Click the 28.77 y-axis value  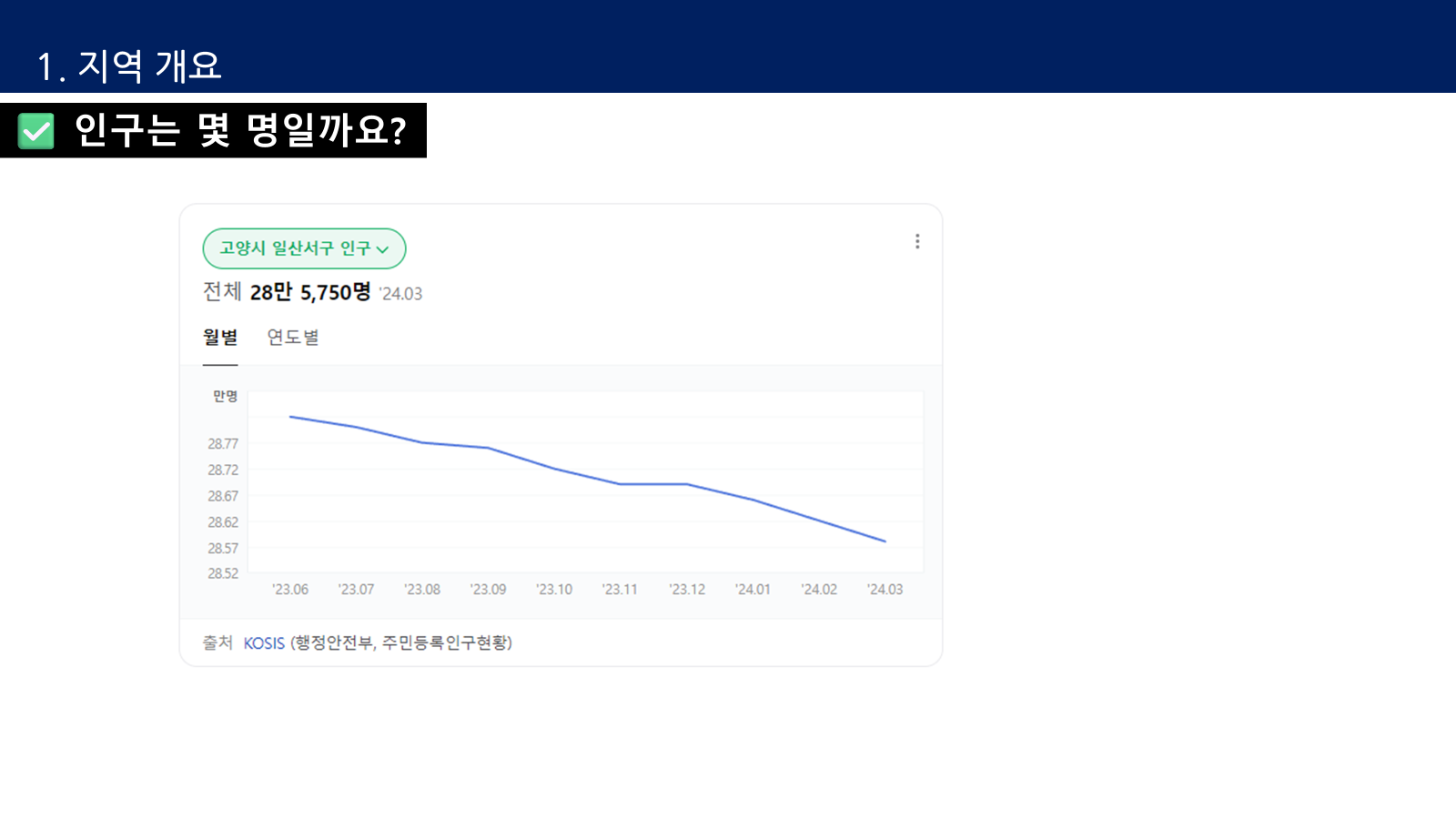coord(223,444)
